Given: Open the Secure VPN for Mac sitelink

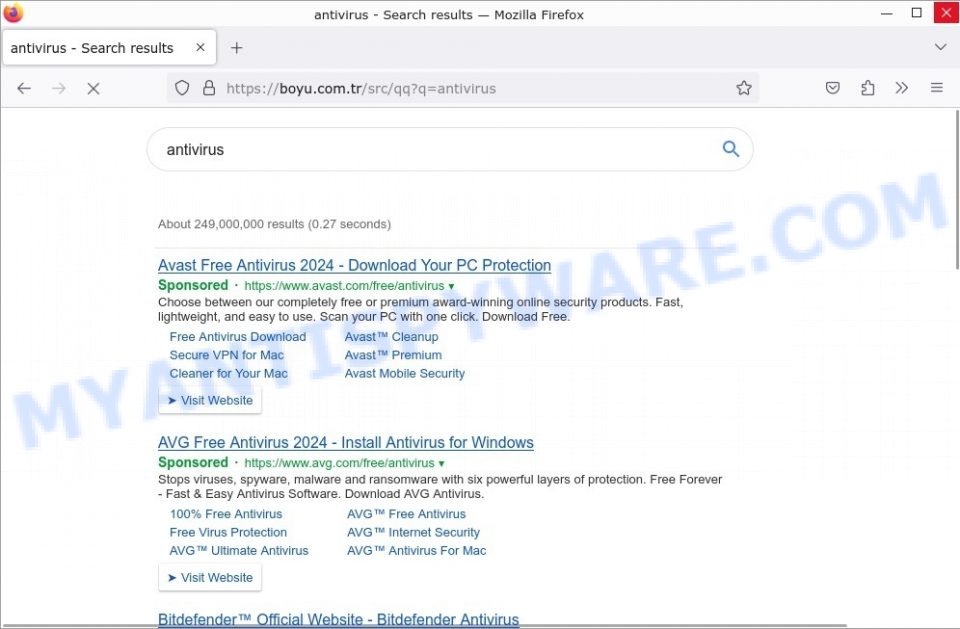Looking at the screenshot, I should click(227, 355).
